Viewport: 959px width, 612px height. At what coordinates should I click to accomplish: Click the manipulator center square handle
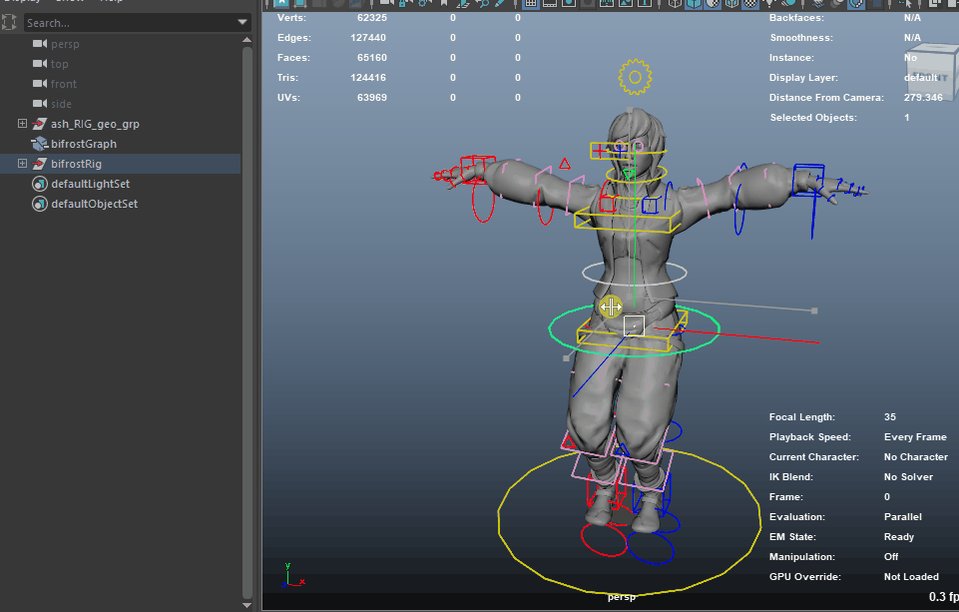click(634, 326)
